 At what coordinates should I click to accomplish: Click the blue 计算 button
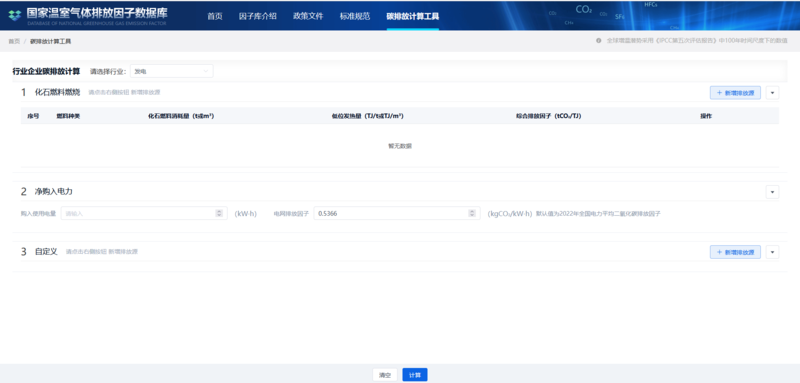coord(415,375)
